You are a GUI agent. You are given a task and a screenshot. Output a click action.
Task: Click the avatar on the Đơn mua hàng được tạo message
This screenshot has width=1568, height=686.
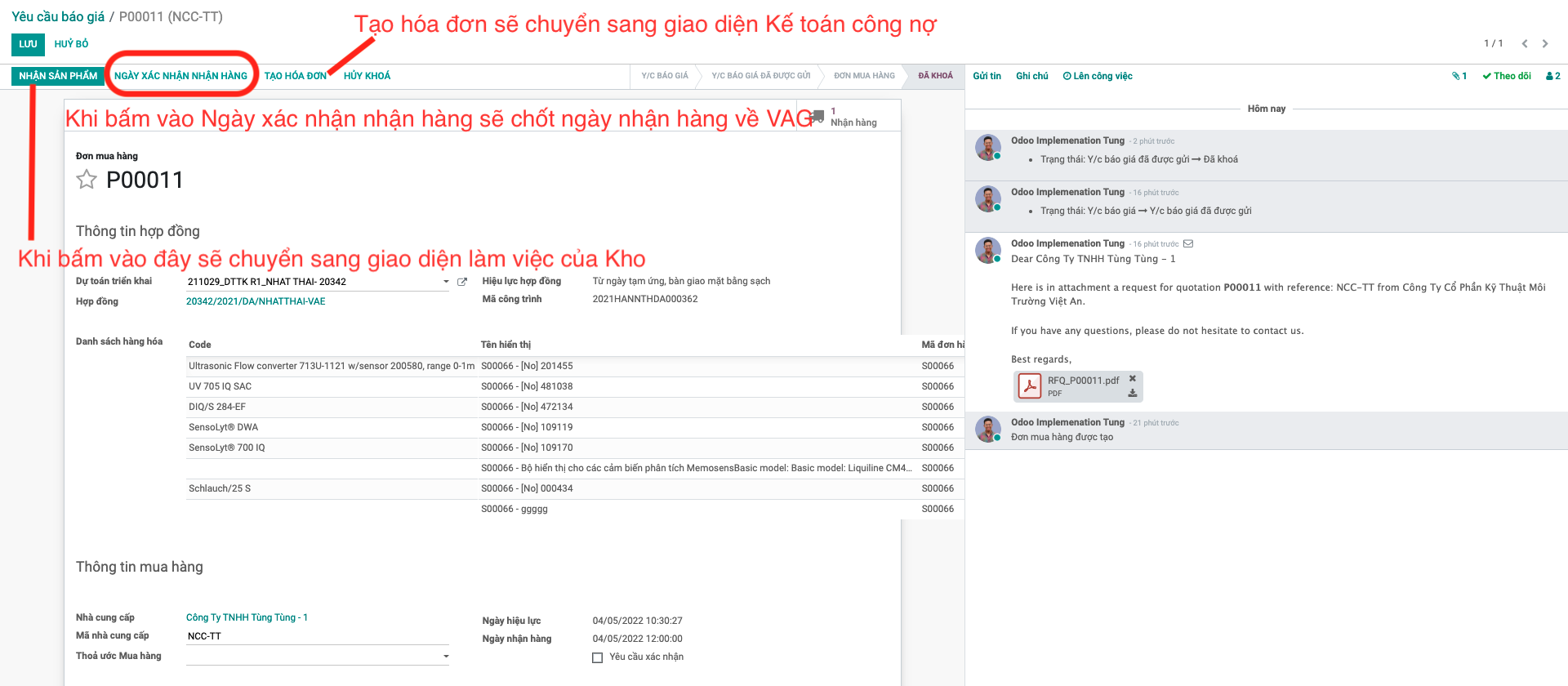click(988, 429)
